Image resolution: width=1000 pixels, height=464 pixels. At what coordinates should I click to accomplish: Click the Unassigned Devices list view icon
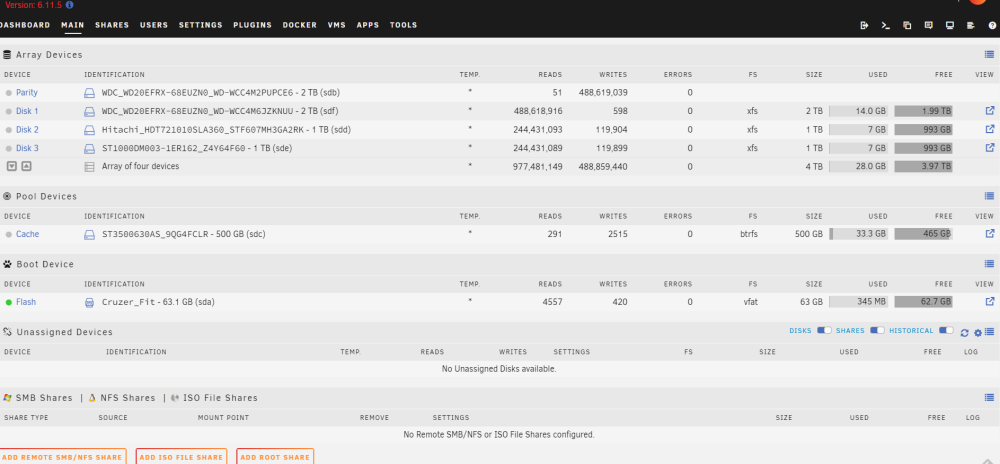[x=989, y=331]
